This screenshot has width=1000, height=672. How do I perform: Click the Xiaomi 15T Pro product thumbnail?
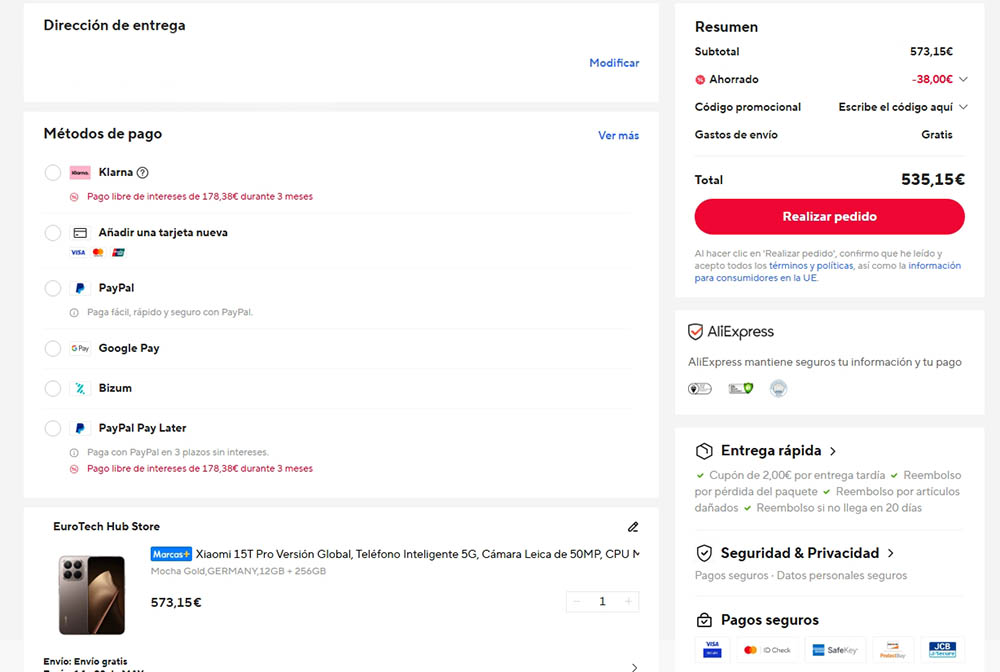(x=92, y=595)
